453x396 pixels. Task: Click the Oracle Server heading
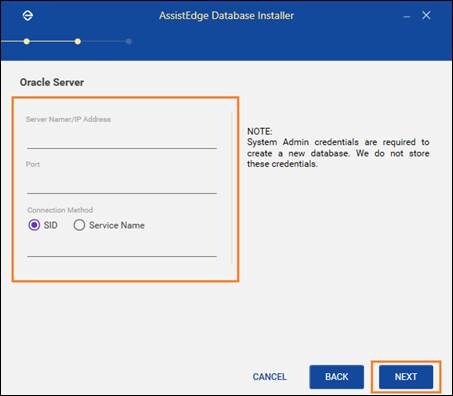coord(52,82)
